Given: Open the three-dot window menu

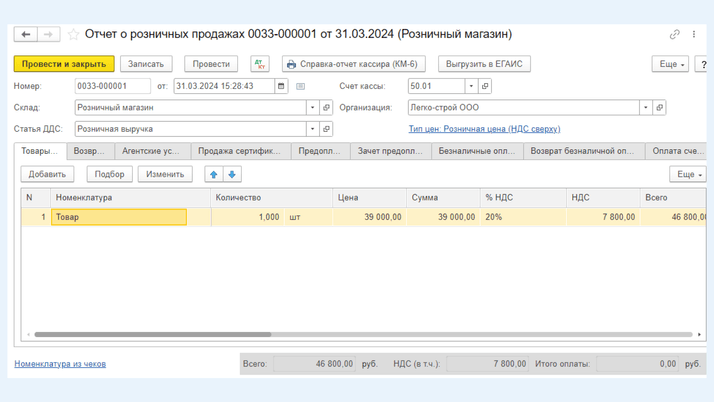Looking at the screenshot, I should coord(694,35).
